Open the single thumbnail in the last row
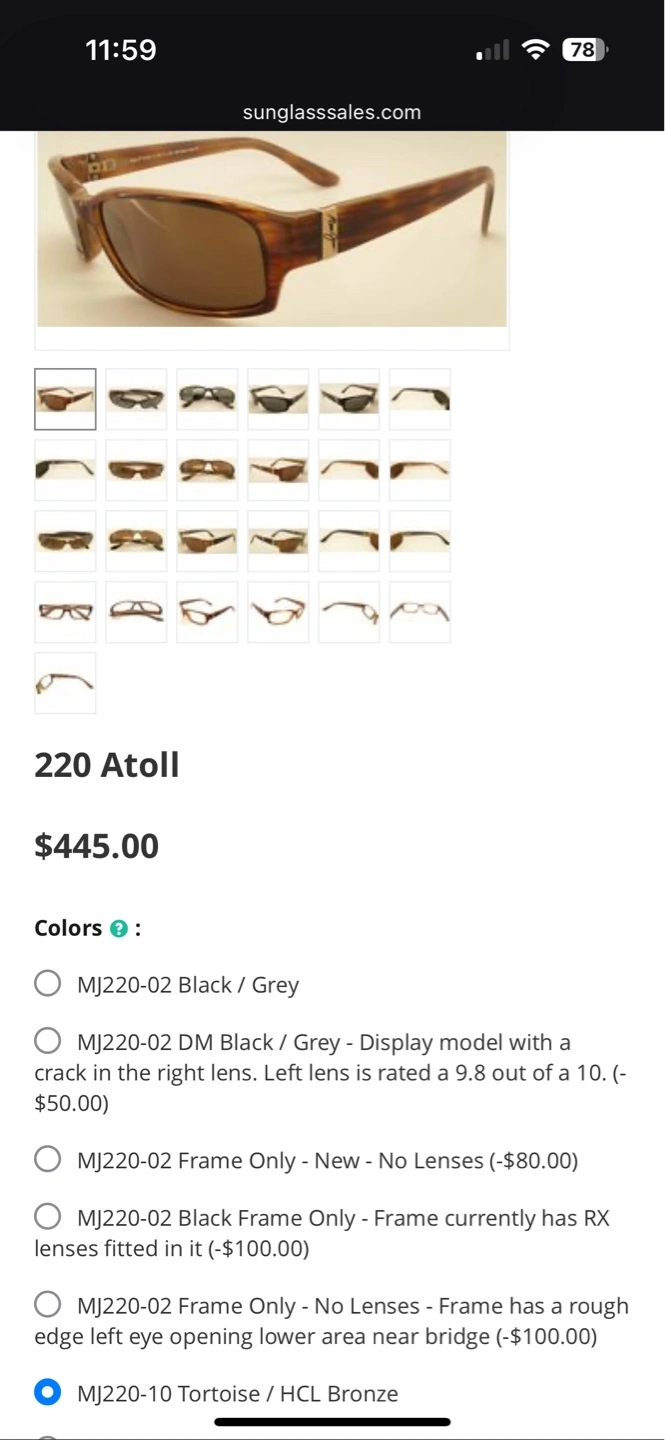This screenshot has width=665, height=1440. coord(65,683)
